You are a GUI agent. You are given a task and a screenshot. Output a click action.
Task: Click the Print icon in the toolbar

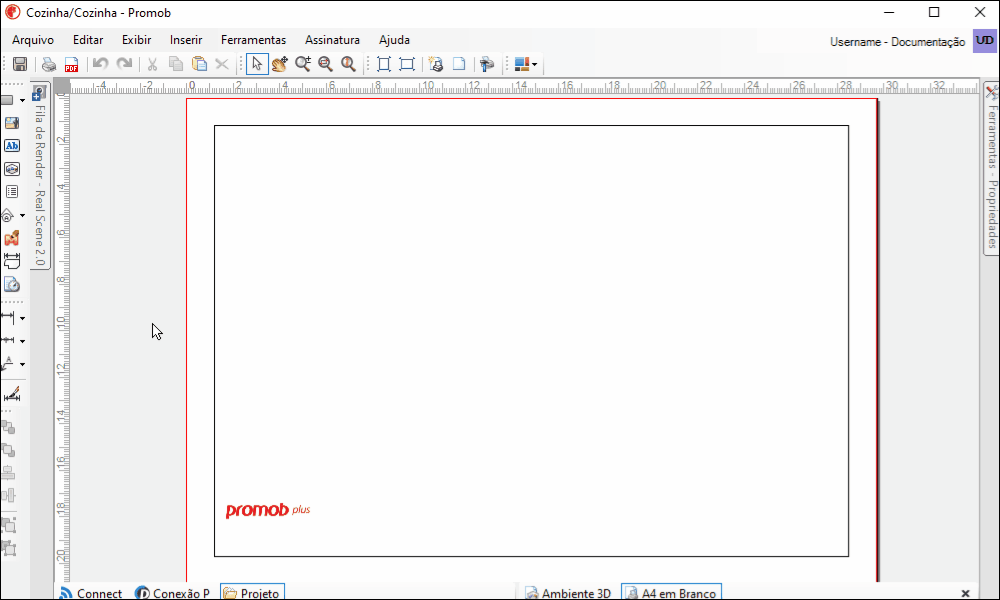tap(48, 64)
